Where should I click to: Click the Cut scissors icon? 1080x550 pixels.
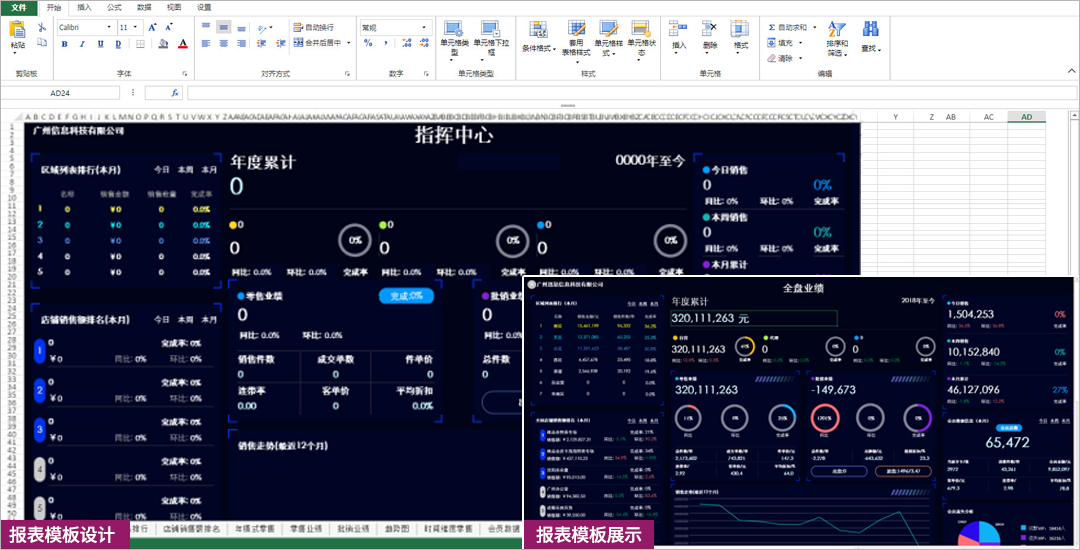[42, 27]
